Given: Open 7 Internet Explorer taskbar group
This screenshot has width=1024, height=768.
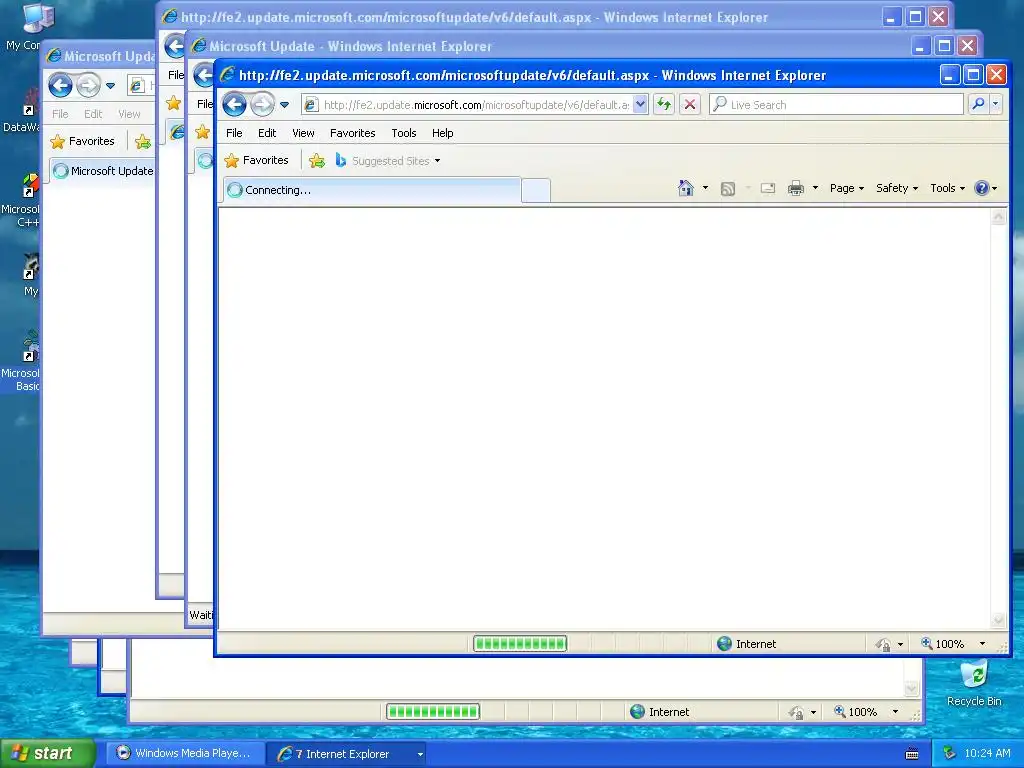Looking at the screenshot, I should (347, 754).
